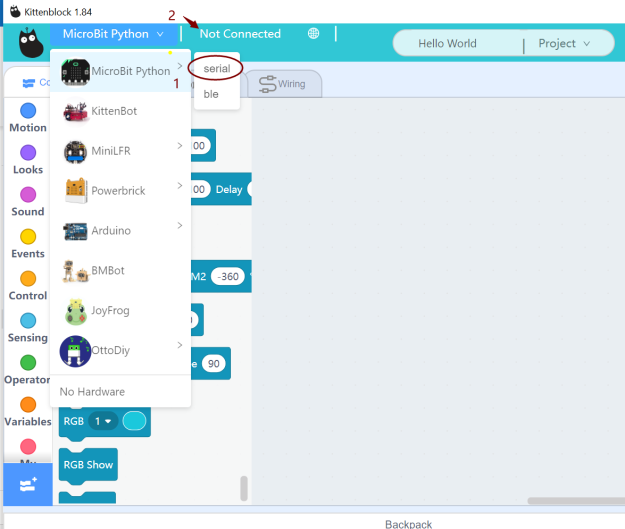Expand the MiniLFR submenu arrow
The height and width of the screenshot is (529, 625).
[x=180, y=147]
